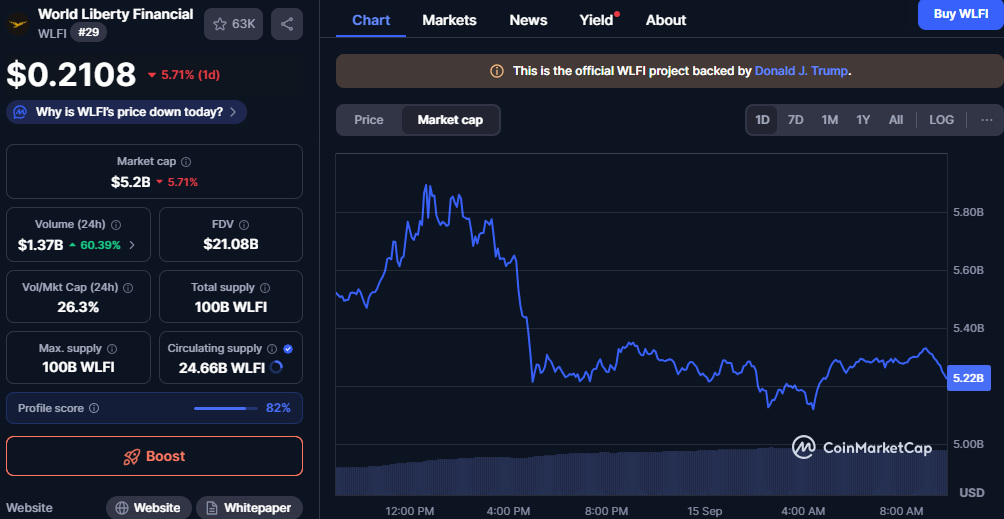The width and height of the screenshot is (1004, 519).
Task: Open the share icon button
Action: [287, 24]
